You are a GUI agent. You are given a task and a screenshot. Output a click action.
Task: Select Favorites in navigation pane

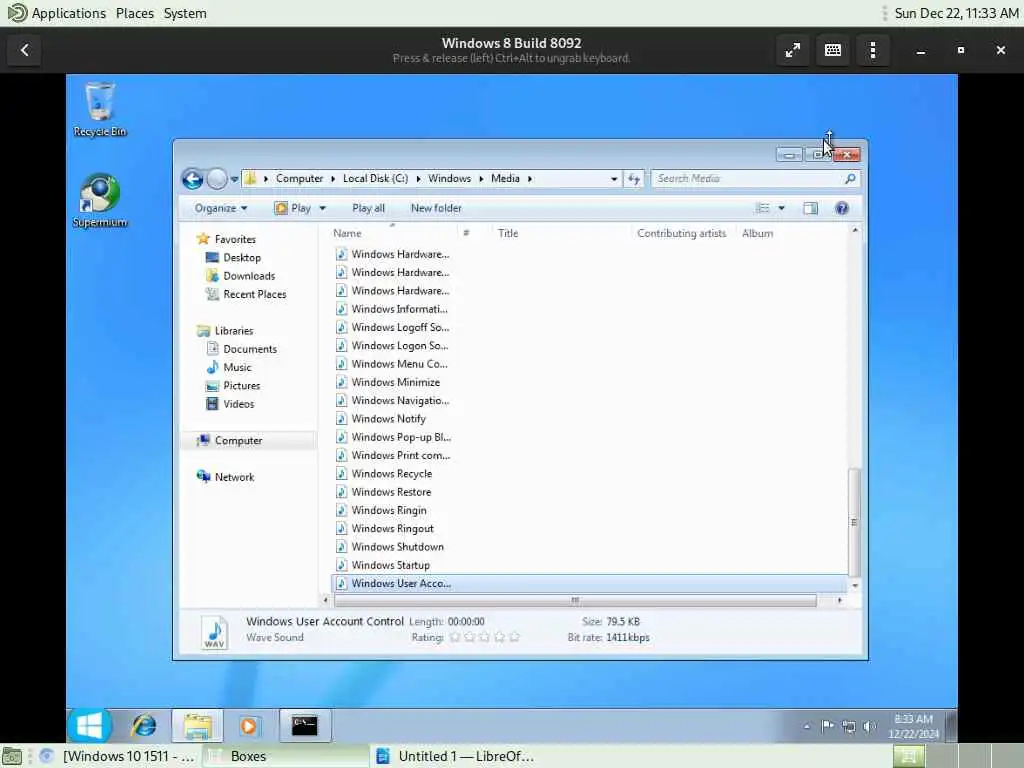point(235,239)
